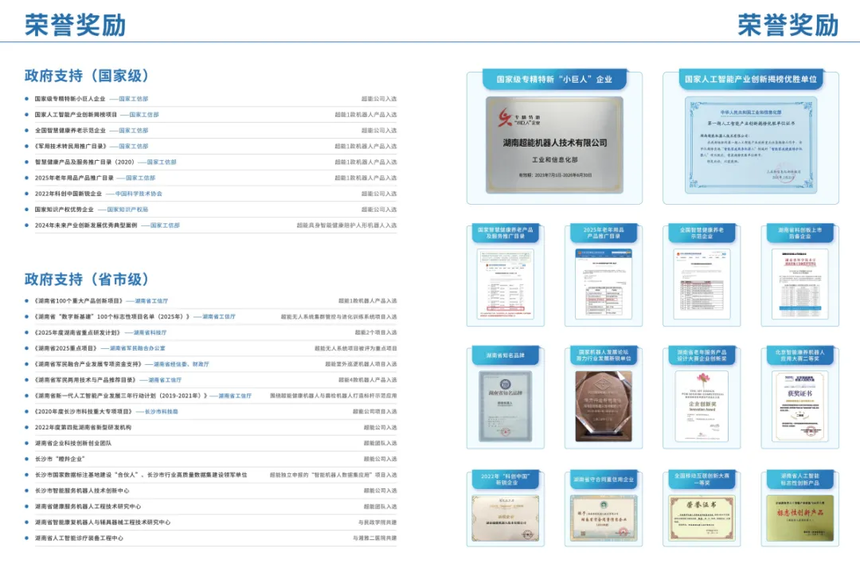Screen dimensions: 860x568
Task: Click the 超能无人系统项目被评为重点项目 text
Action: pos(355,348)
